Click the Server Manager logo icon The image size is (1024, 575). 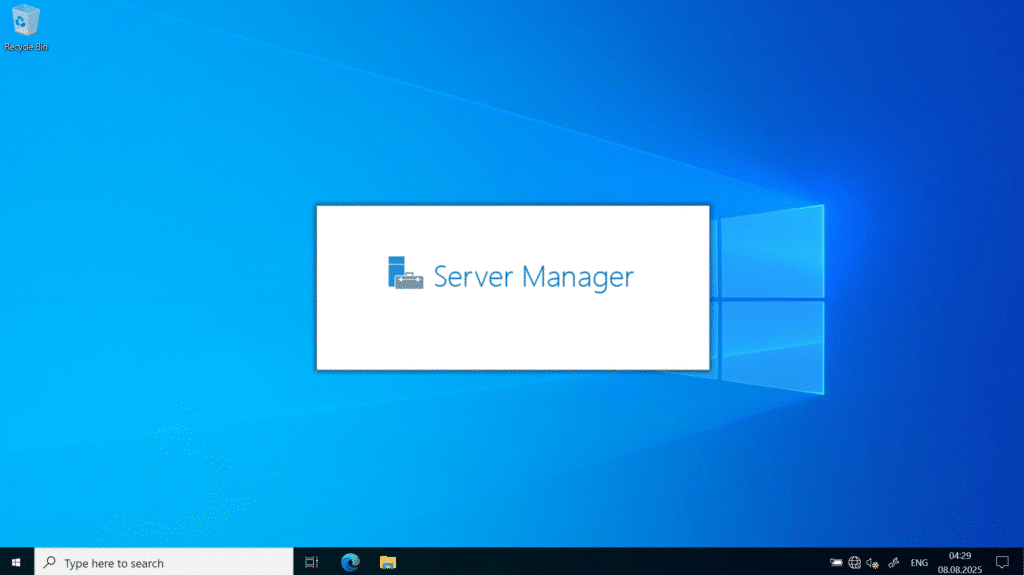405,273
